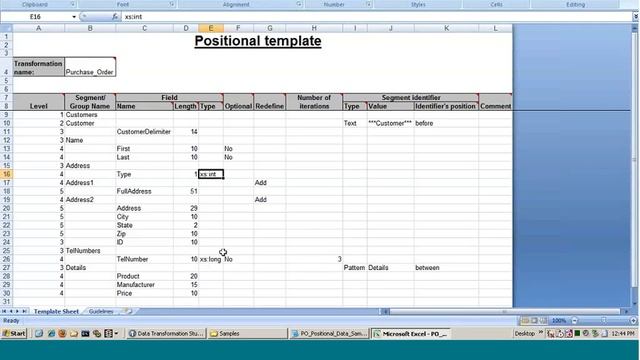
Task: Select the CustomerDelimiter cell
Action: [x=144, y=132]
